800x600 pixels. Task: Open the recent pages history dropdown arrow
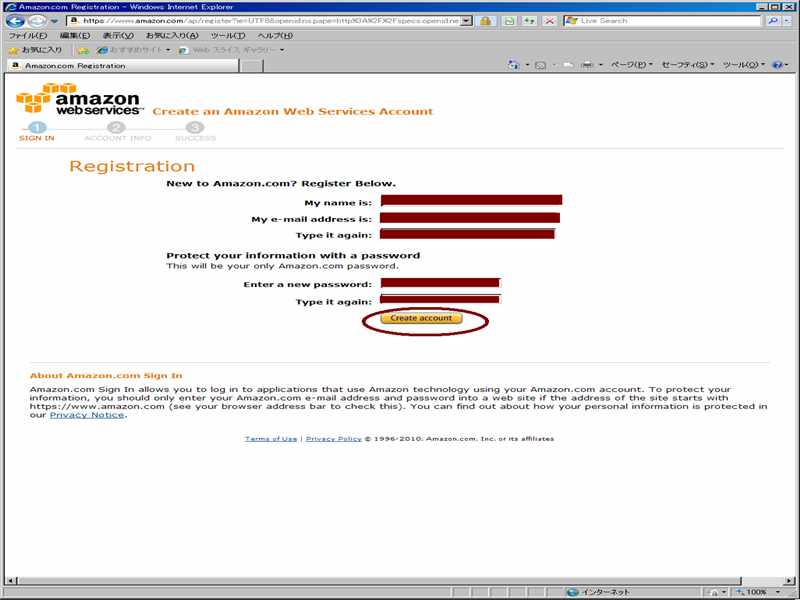click(54, 21)
